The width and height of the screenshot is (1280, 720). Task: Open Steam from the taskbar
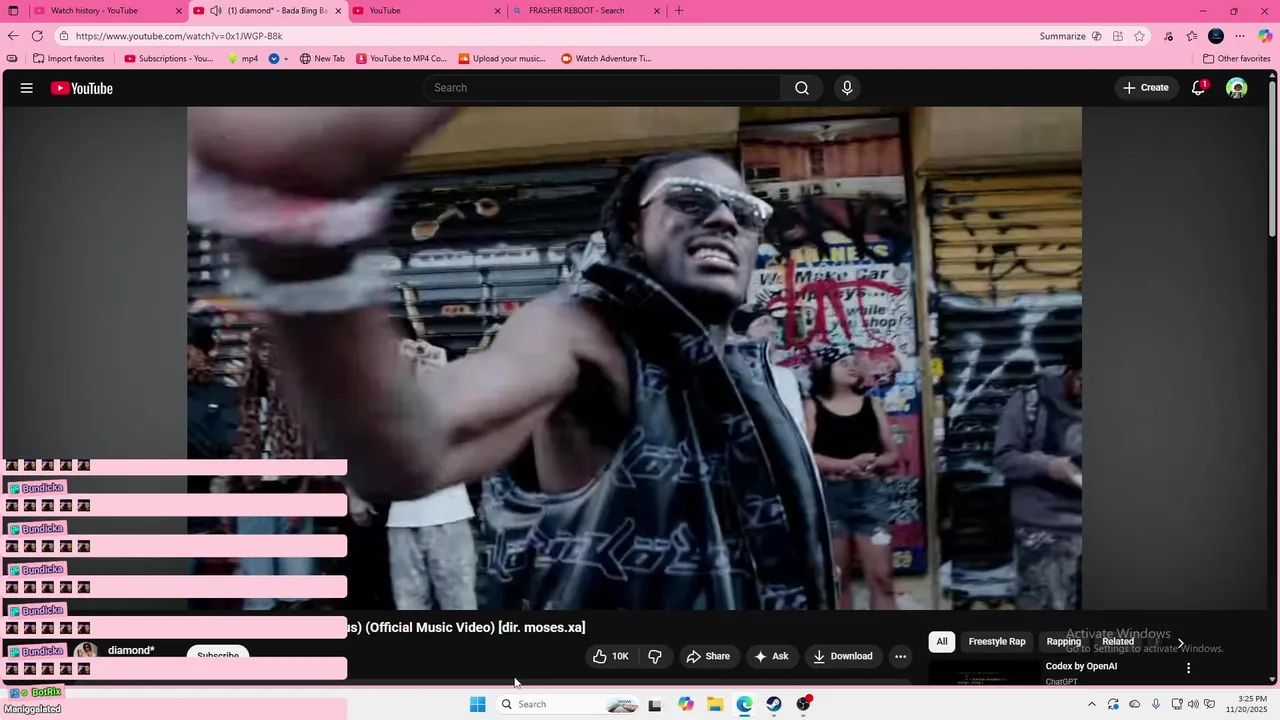774,704
